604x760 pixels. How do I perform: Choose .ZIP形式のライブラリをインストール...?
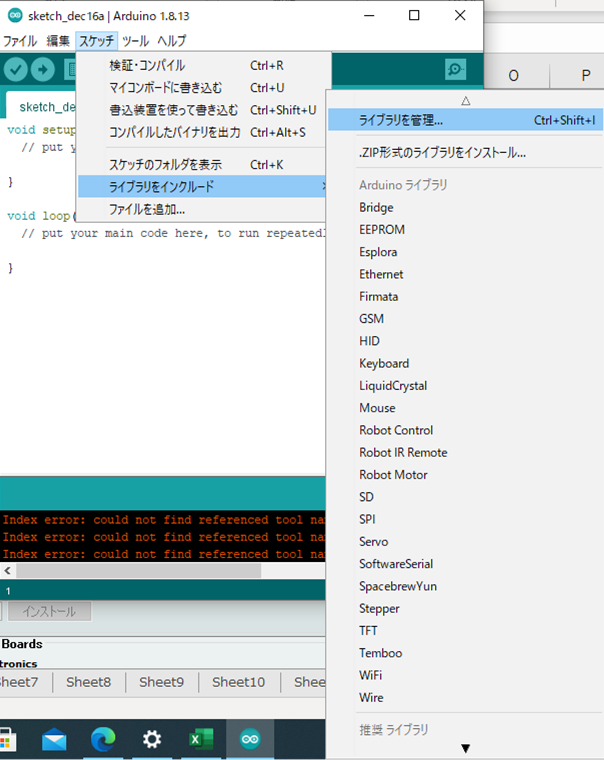(465, 153)
